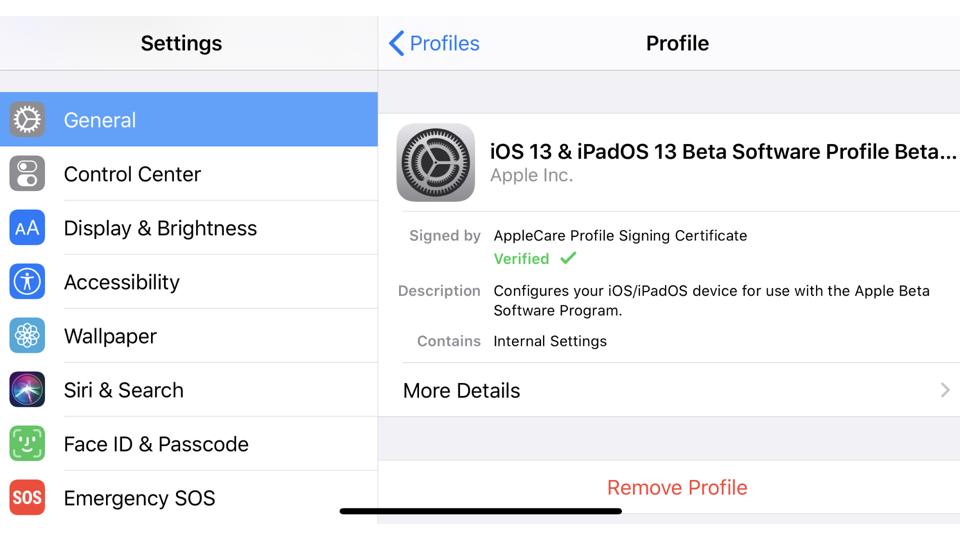Tap the red Emergency SOS icon
Viewport: 960px width, 540px height.
pyautogui.click(x=27, y=498)
